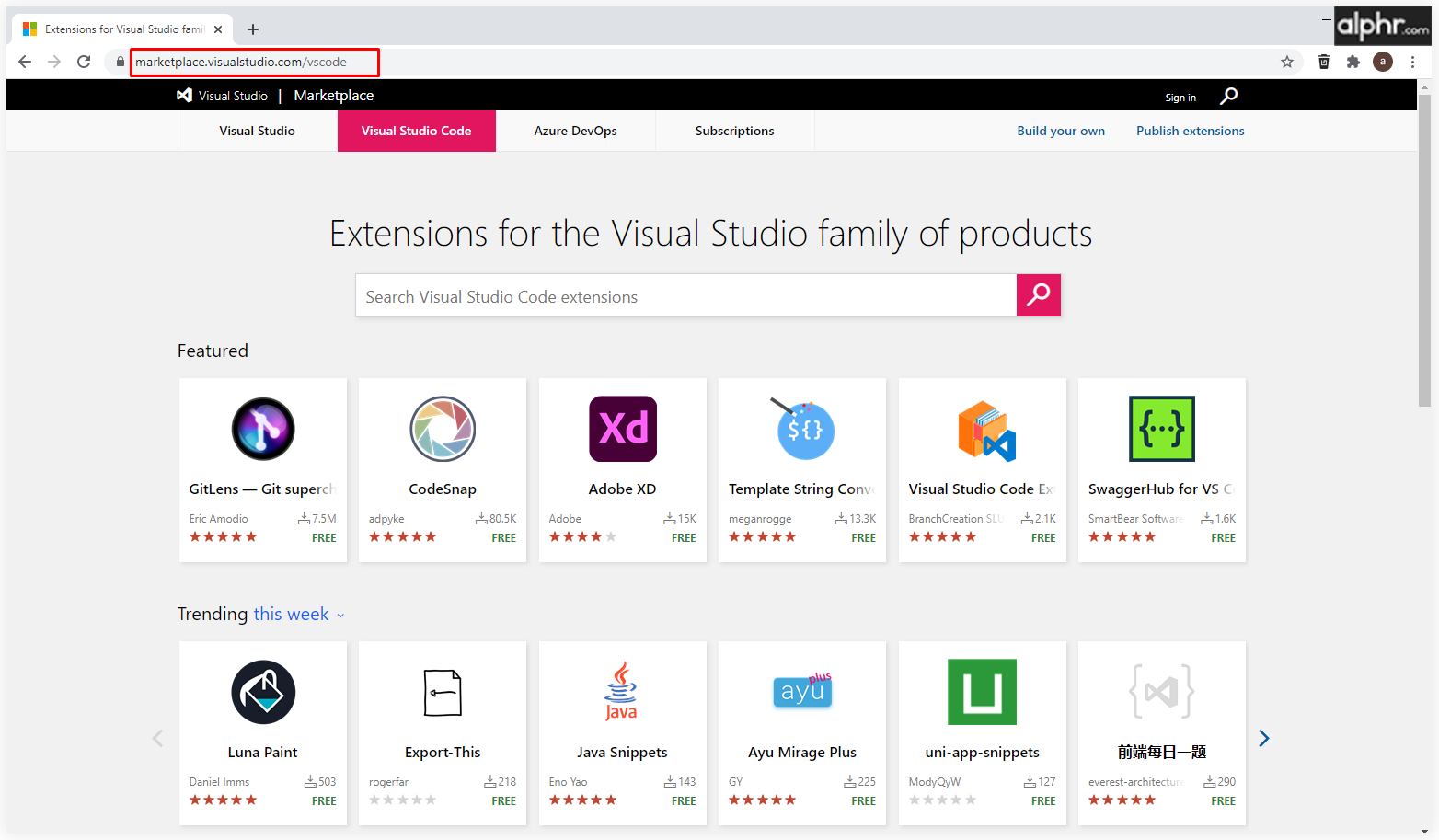Open the Luna Paint extension icon

(263, 692)
